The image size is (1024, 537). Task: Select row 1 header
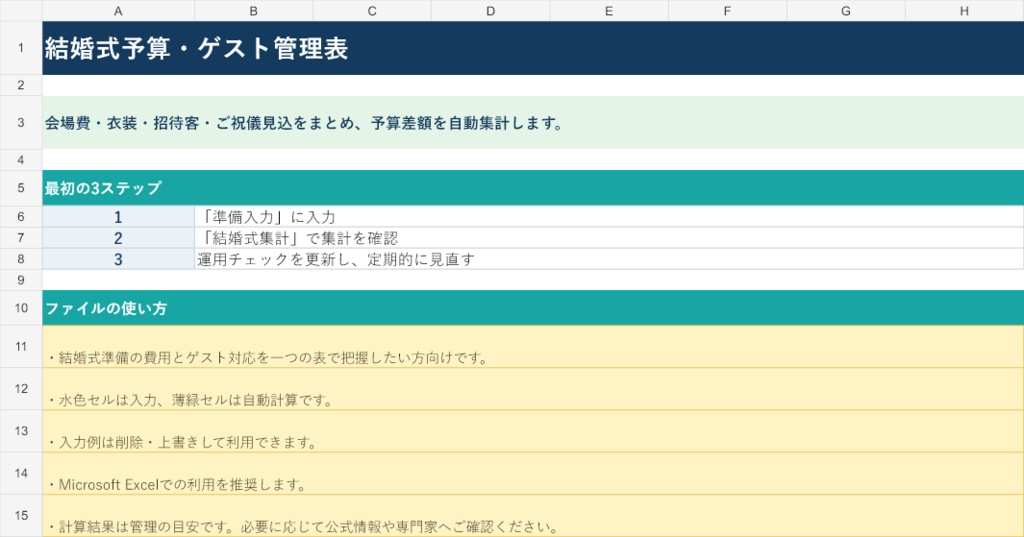point(21,48)
